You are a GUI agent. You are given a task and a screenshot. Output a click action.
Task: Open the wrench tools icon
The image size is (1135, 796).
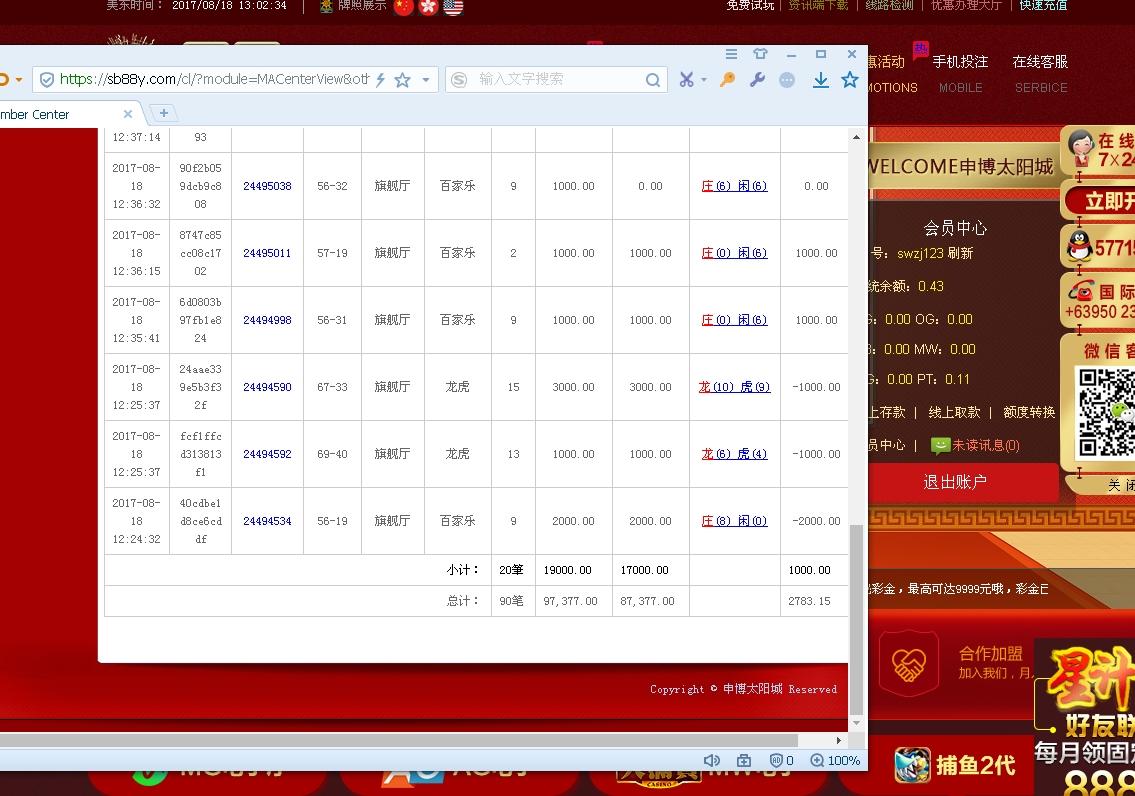point(757,80)
